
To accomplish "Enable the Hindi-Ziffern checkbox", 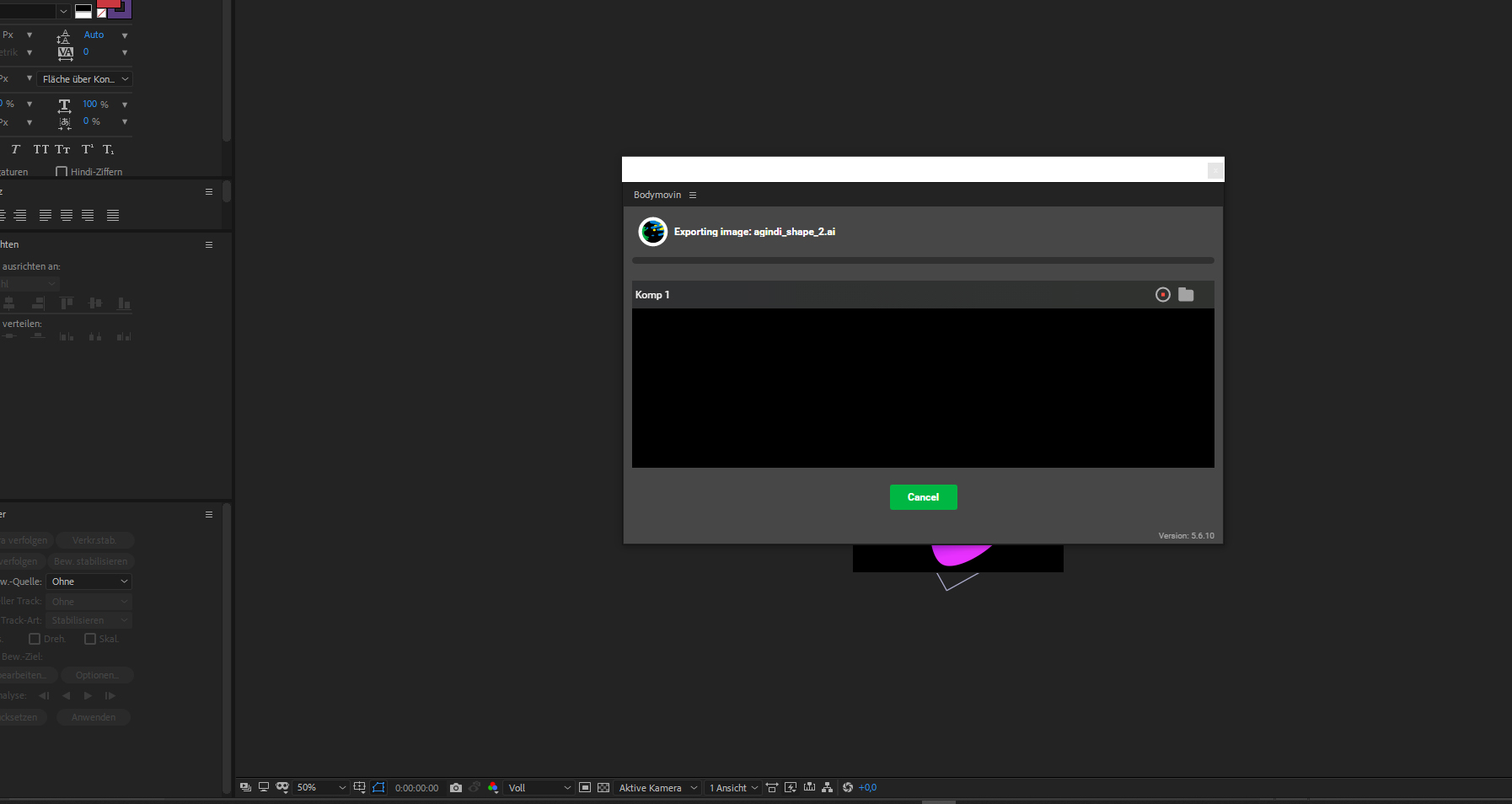I will click(62, 171).
